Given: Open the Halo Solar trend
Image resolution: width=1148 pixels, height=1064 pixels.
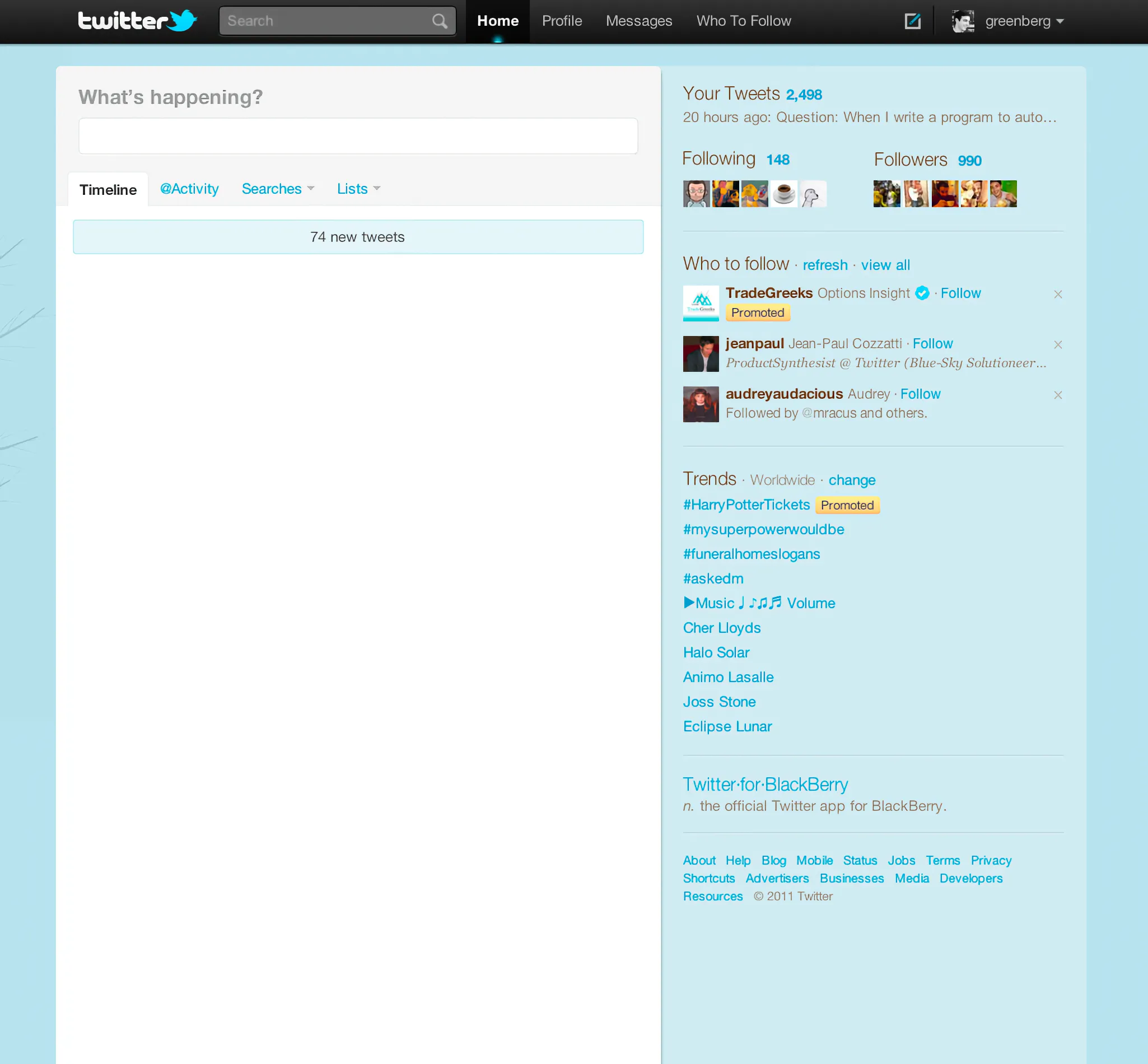Looking at the screenshot, I should pyautogui.click(x=716, y=652).
